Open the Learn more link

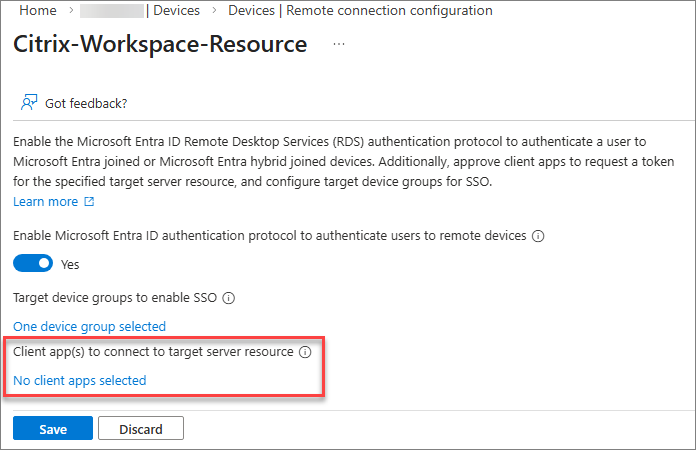point(45,202)
